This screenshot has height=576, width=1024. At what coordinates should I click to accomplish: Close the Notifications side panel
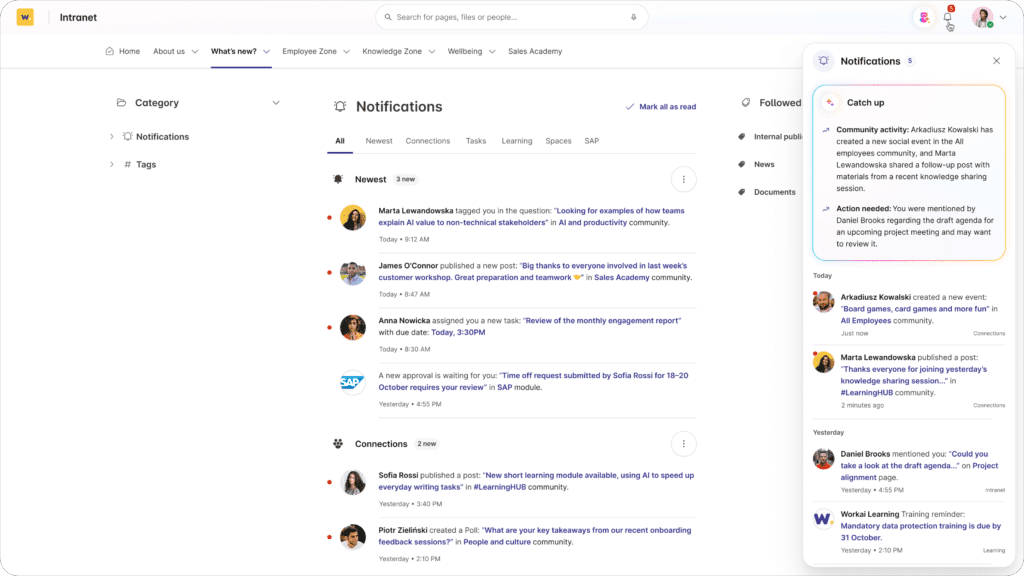[996, 61]
